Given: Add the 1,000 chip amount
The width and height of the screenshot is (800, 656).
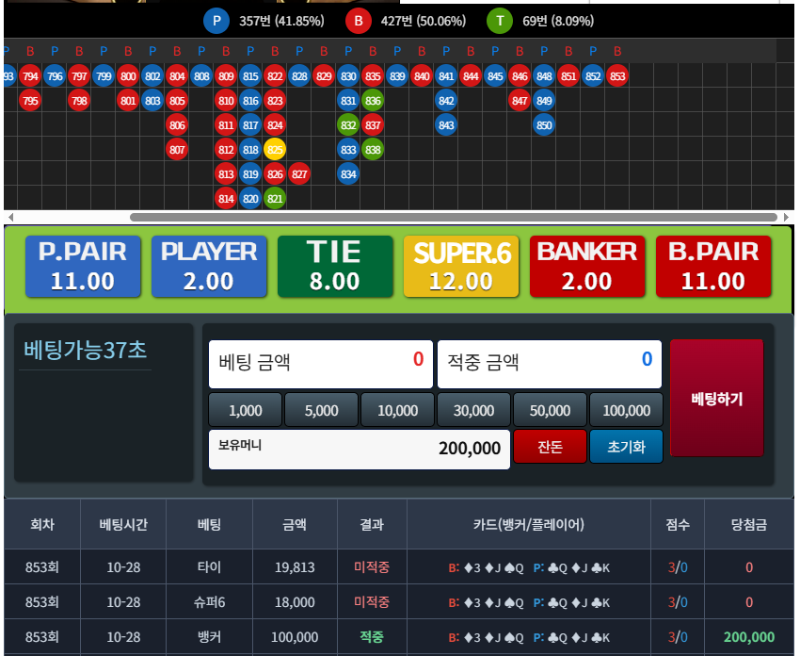Looking at the screenshot, I should pyautogui.click(x=245, y=410).
